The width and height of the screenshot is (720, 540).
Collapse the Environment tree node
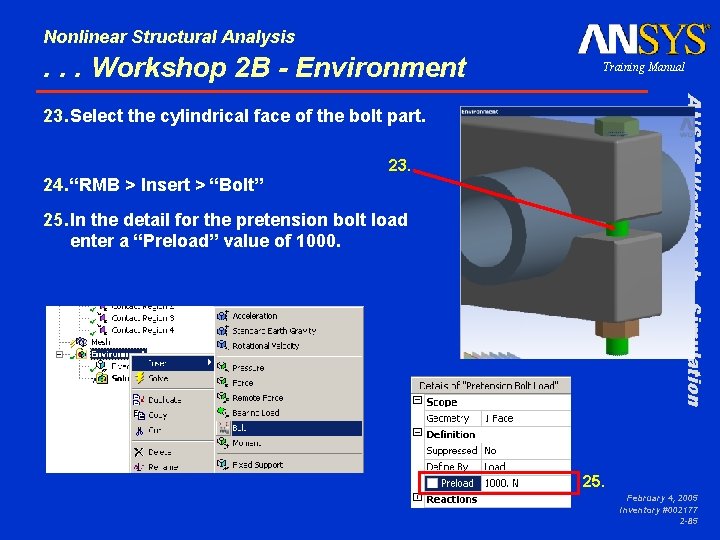(59, 354)
